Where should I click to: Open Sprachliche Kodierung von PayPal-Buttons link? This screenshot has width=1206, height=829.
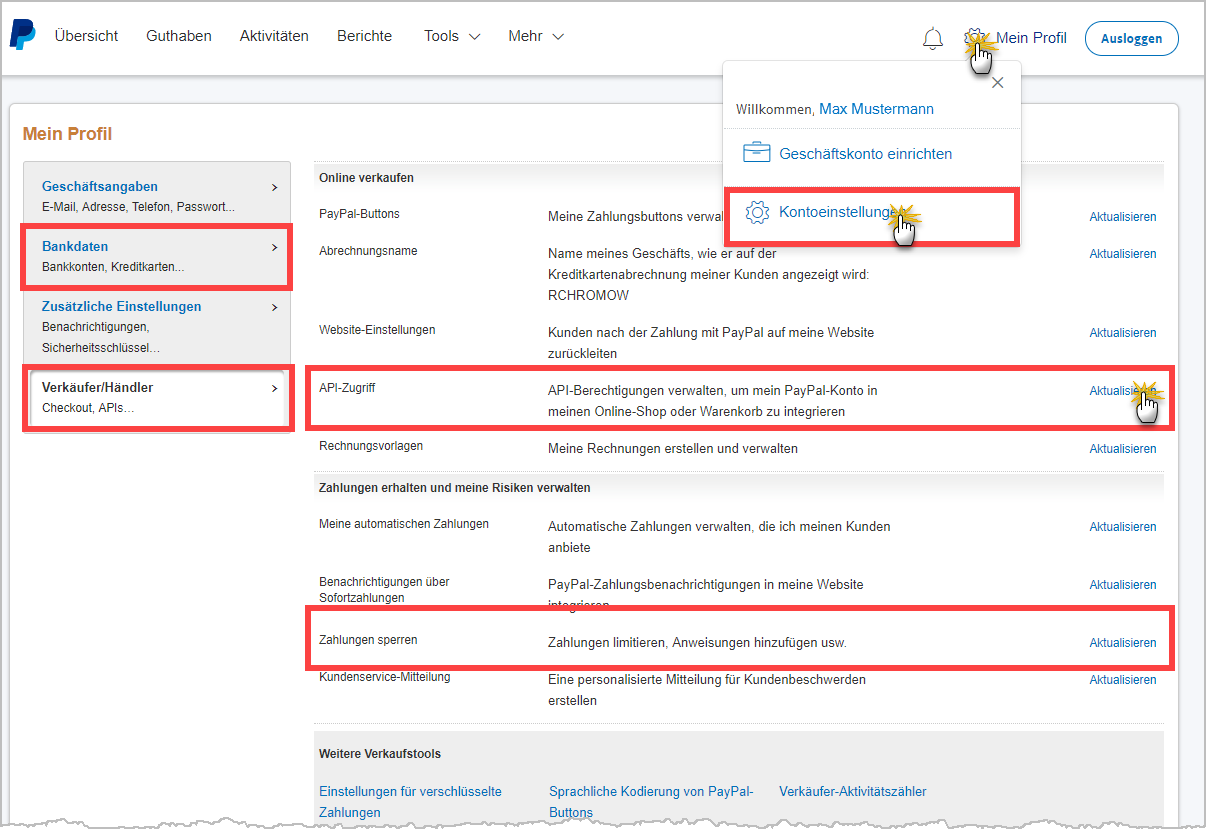click(x=651, y=802)
